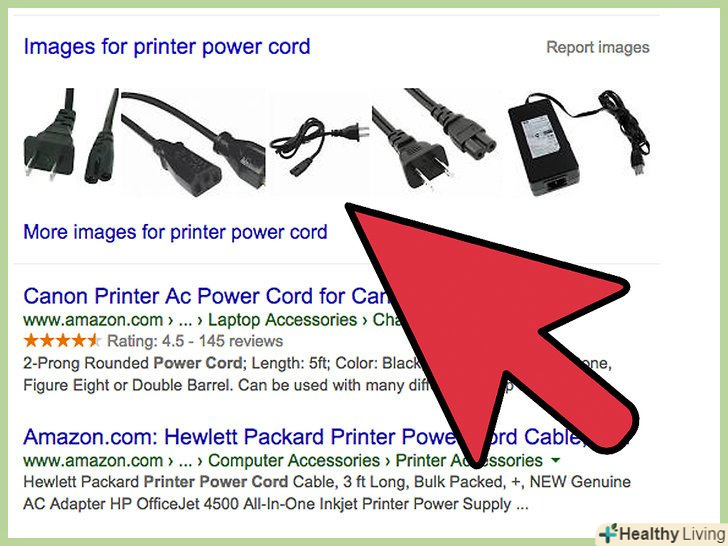This screenshot has width=728, height=546.
Task: Click the 'Rating: 4.5 - 145 reviews' text
Action: click(x=195, y=341)
